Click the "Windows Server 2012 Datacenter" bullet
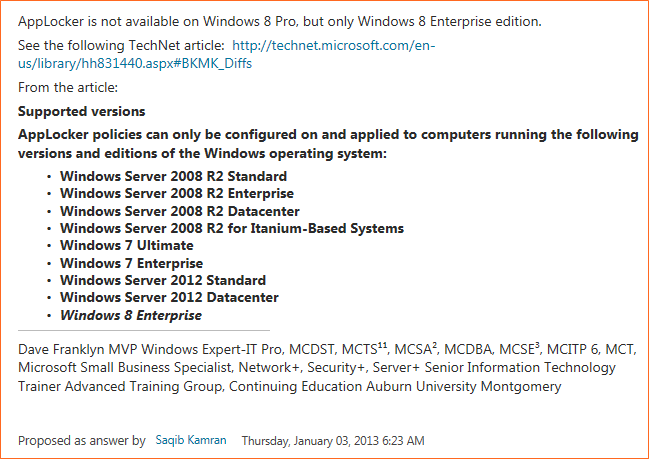 (x=169, y=298)
